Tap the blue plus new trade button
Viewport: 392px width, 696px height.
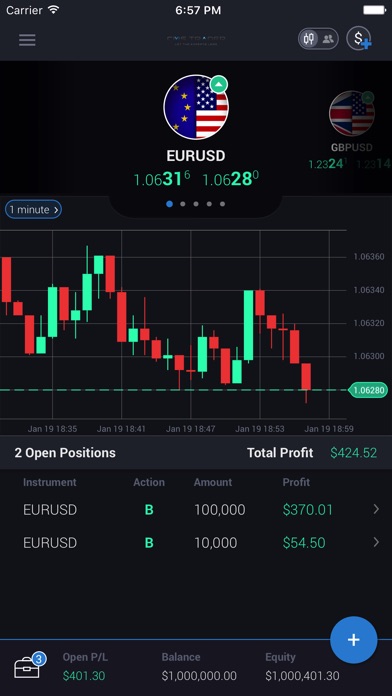[354, 640]
